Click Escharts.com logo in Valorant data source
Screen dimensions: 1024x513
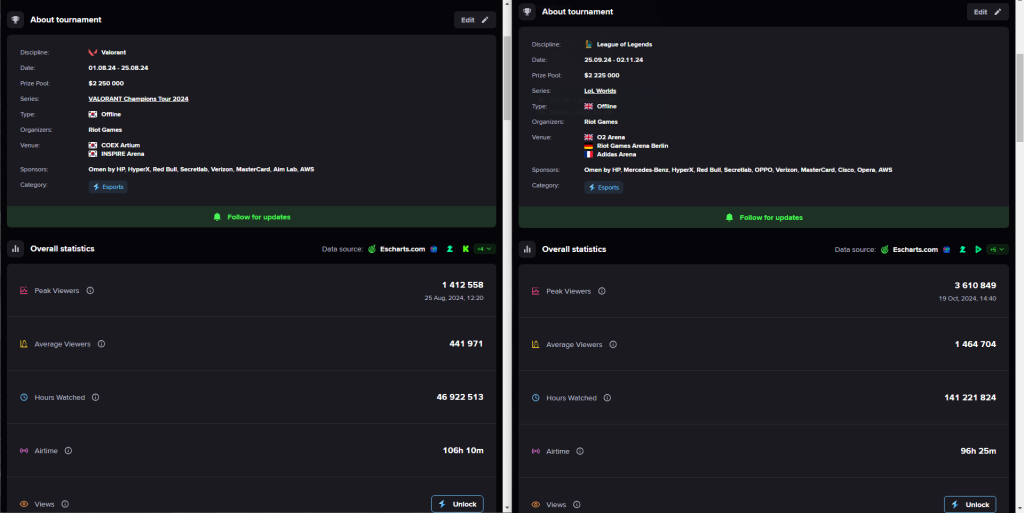coord(398,249)
